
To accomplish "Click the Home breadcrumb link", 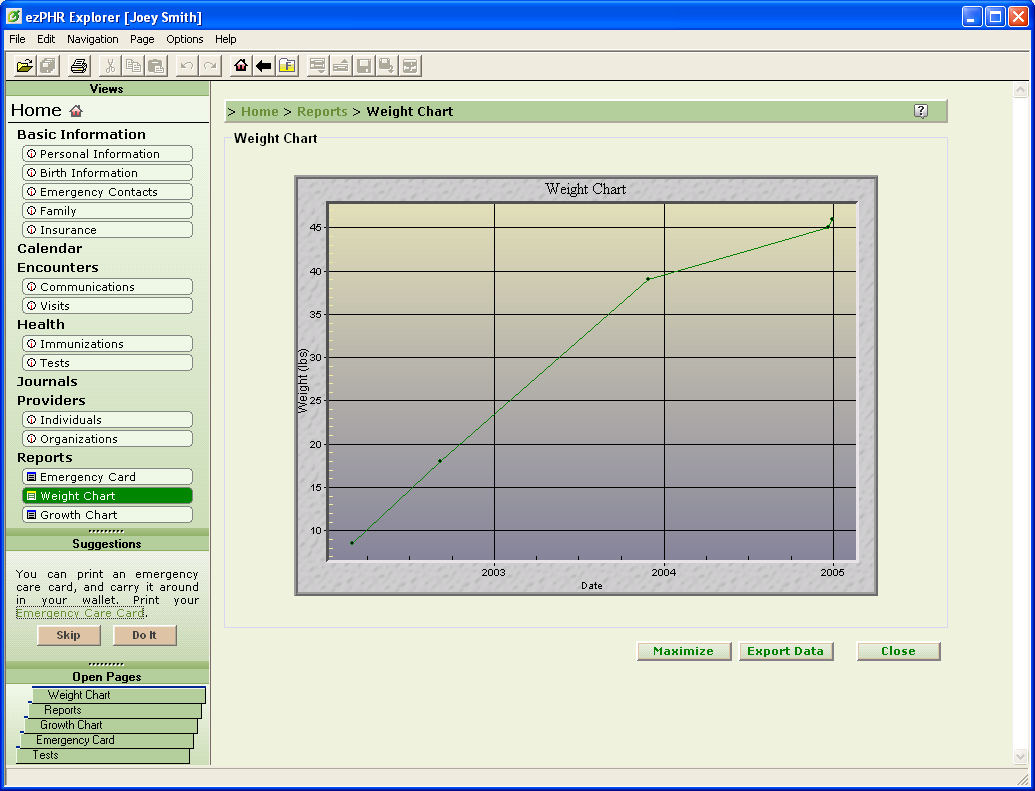I will click(x=259, y=112).
